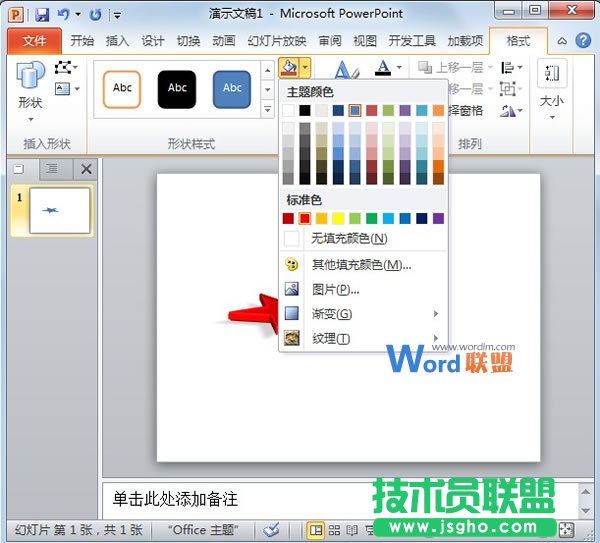Click the Group objects icon
This screenshot has width=600, height=543.
507,89
